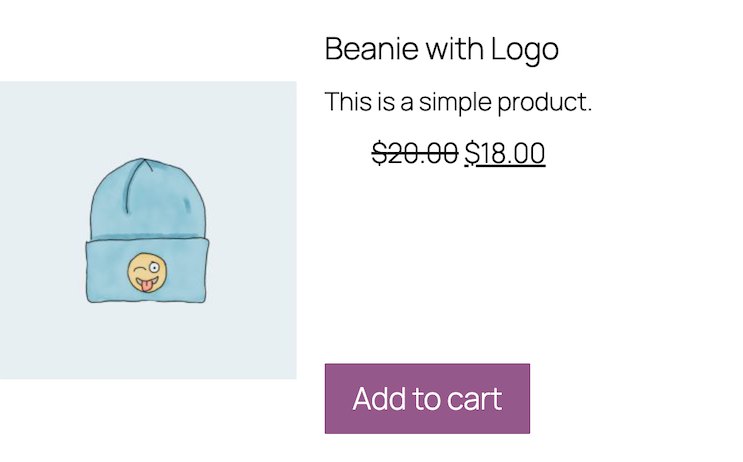Click the beanie product image
This screenshot has width=743, height=462.
tap(148, 230)
